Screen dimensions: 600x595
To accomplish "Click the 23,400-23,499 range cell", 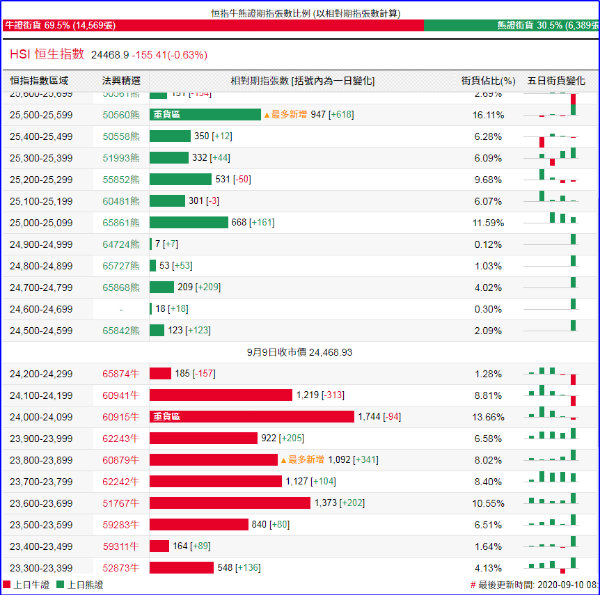I will coord(41,546).
